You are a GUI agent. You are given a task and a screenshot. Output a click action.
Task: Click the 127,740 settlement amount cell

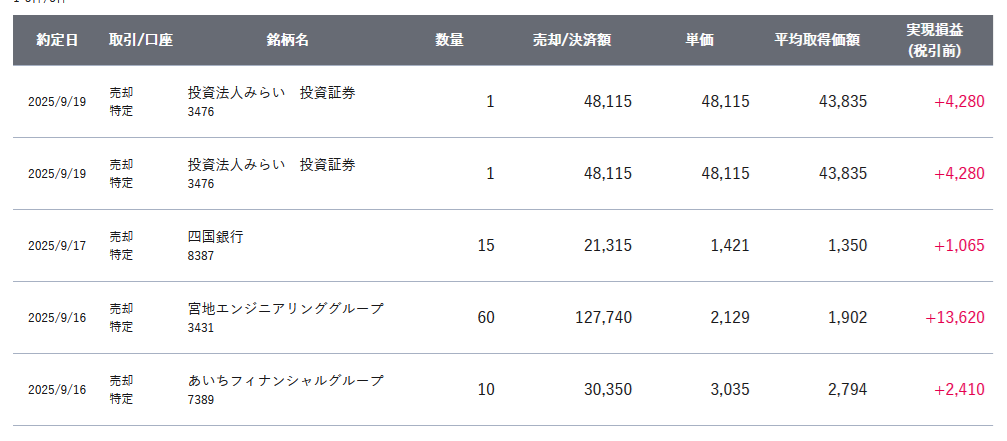tap(603, 318)
